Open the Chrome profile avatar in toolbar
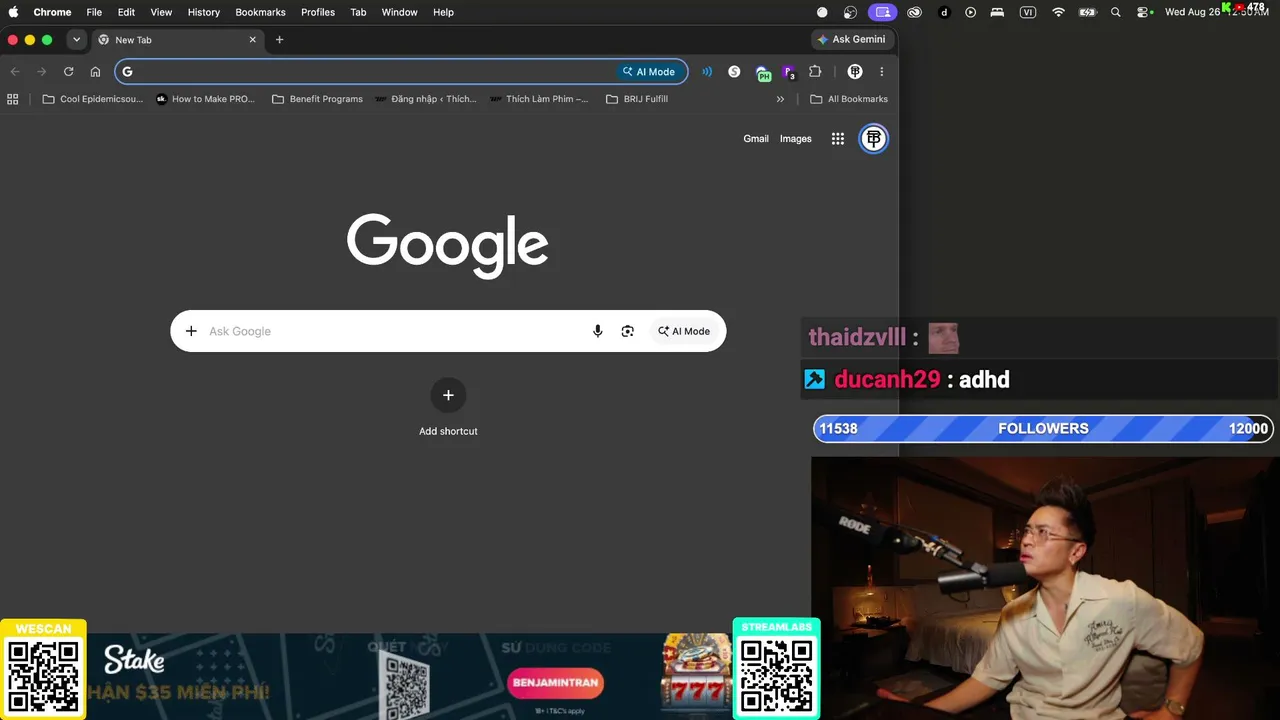Viewport: 1280px width, 720px height. point(855,72)
